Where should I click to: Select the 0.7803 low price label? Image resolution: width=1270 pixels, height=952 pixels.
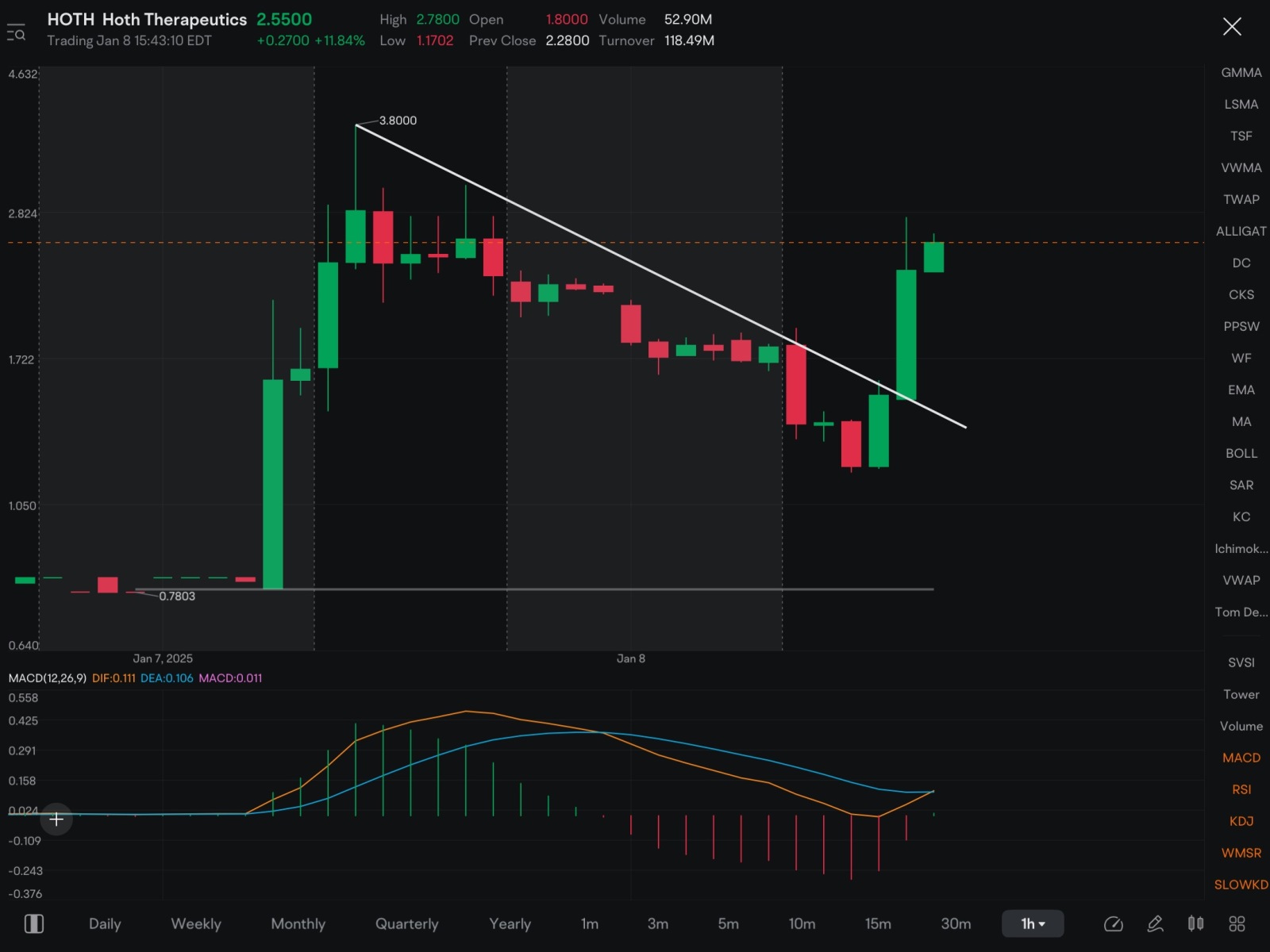[177, 596]
